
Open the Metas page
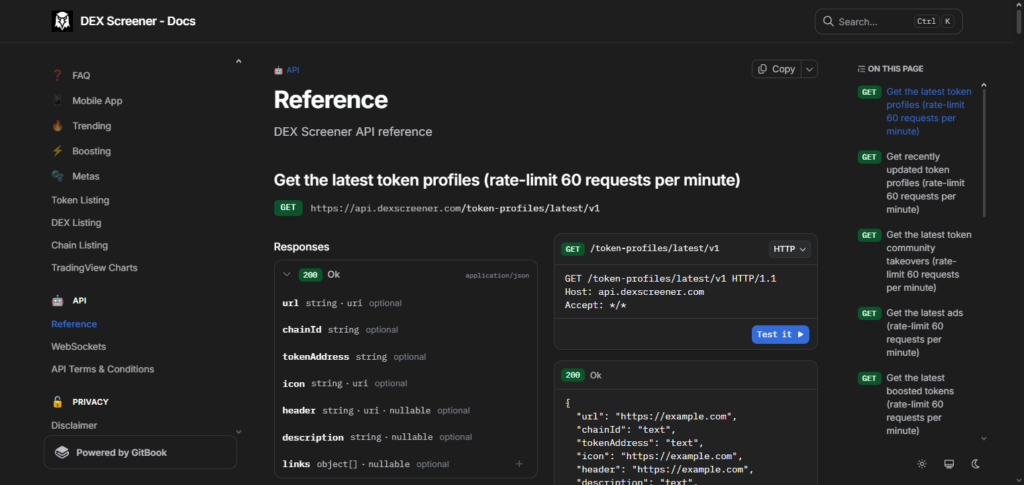coord(86,176)
